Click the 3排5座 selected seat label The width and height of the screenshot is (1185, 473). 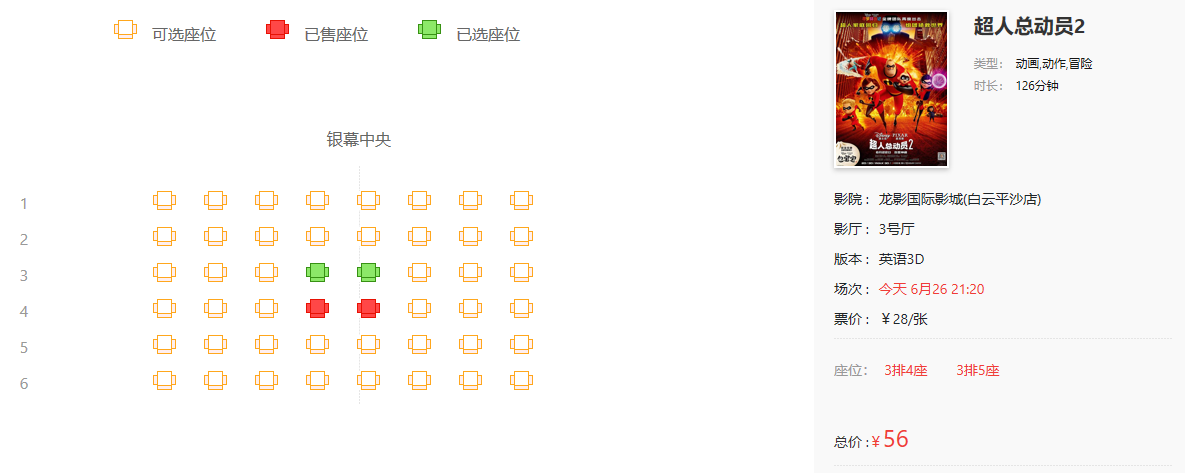click(x=978, y=371)
